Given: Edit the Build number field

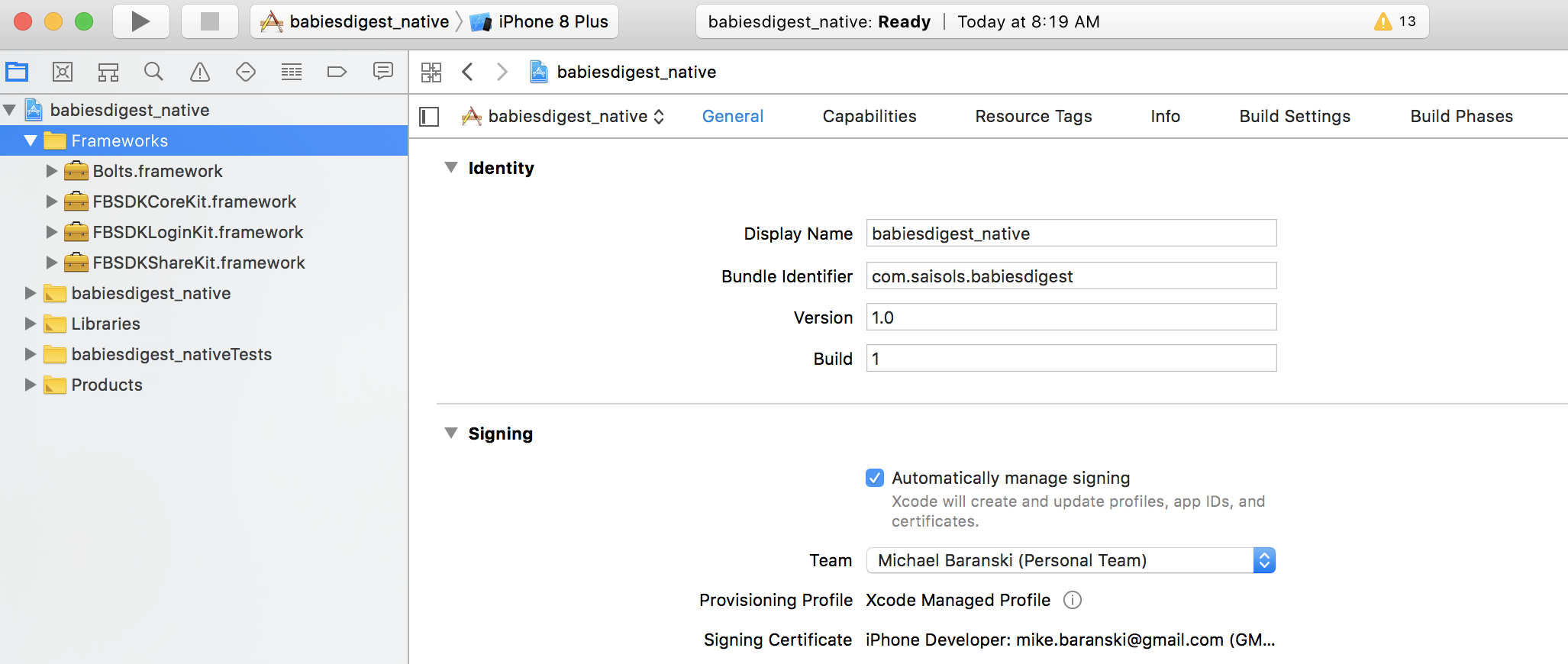Looking at the screenshot, I should pos(1071,358).
